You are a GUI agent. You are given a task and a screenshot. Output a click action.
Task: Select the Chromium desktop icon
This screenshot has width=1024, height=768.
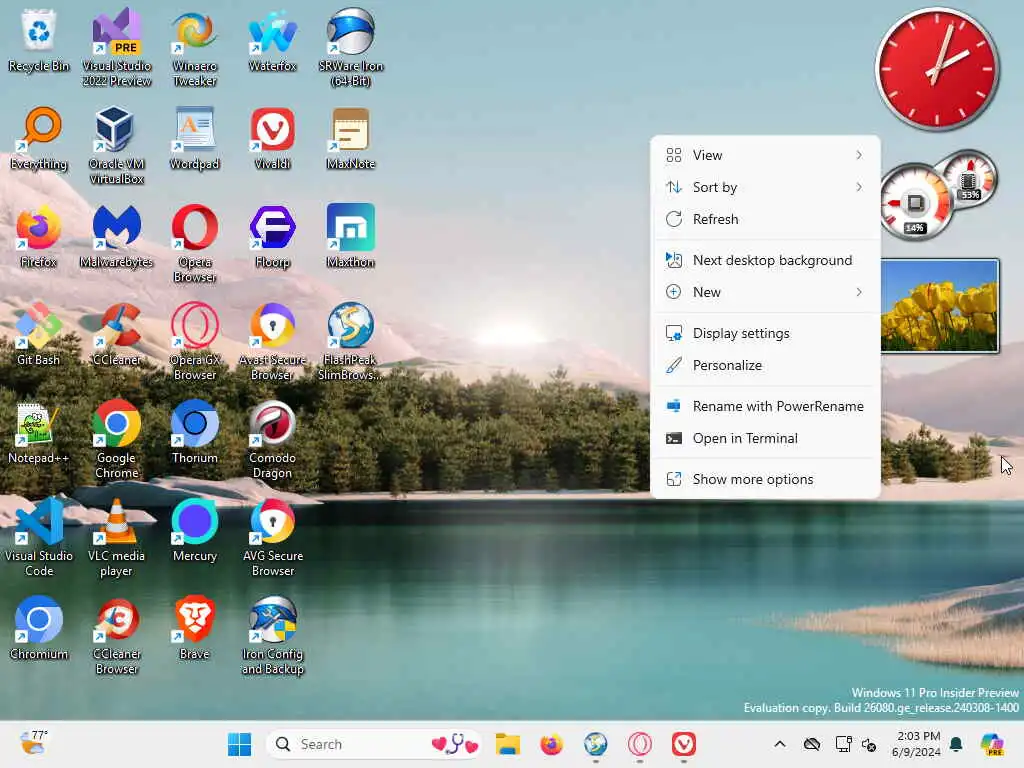(39, 628)
